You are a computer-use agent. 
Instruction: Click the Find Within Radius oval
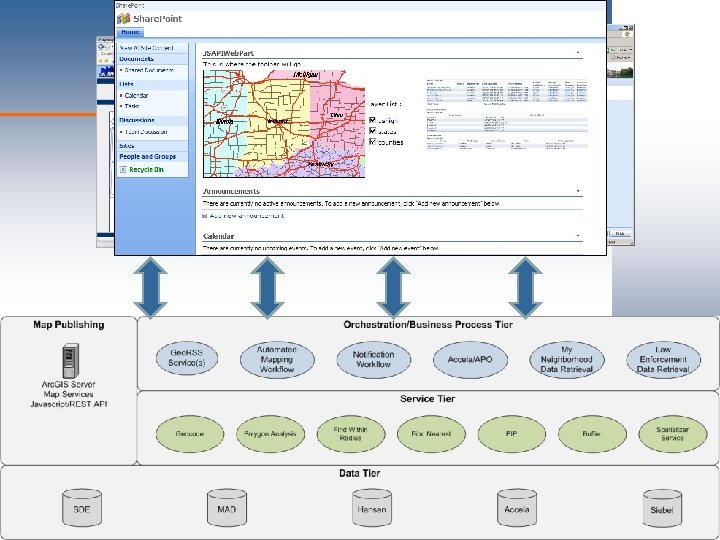click(351, 434)
